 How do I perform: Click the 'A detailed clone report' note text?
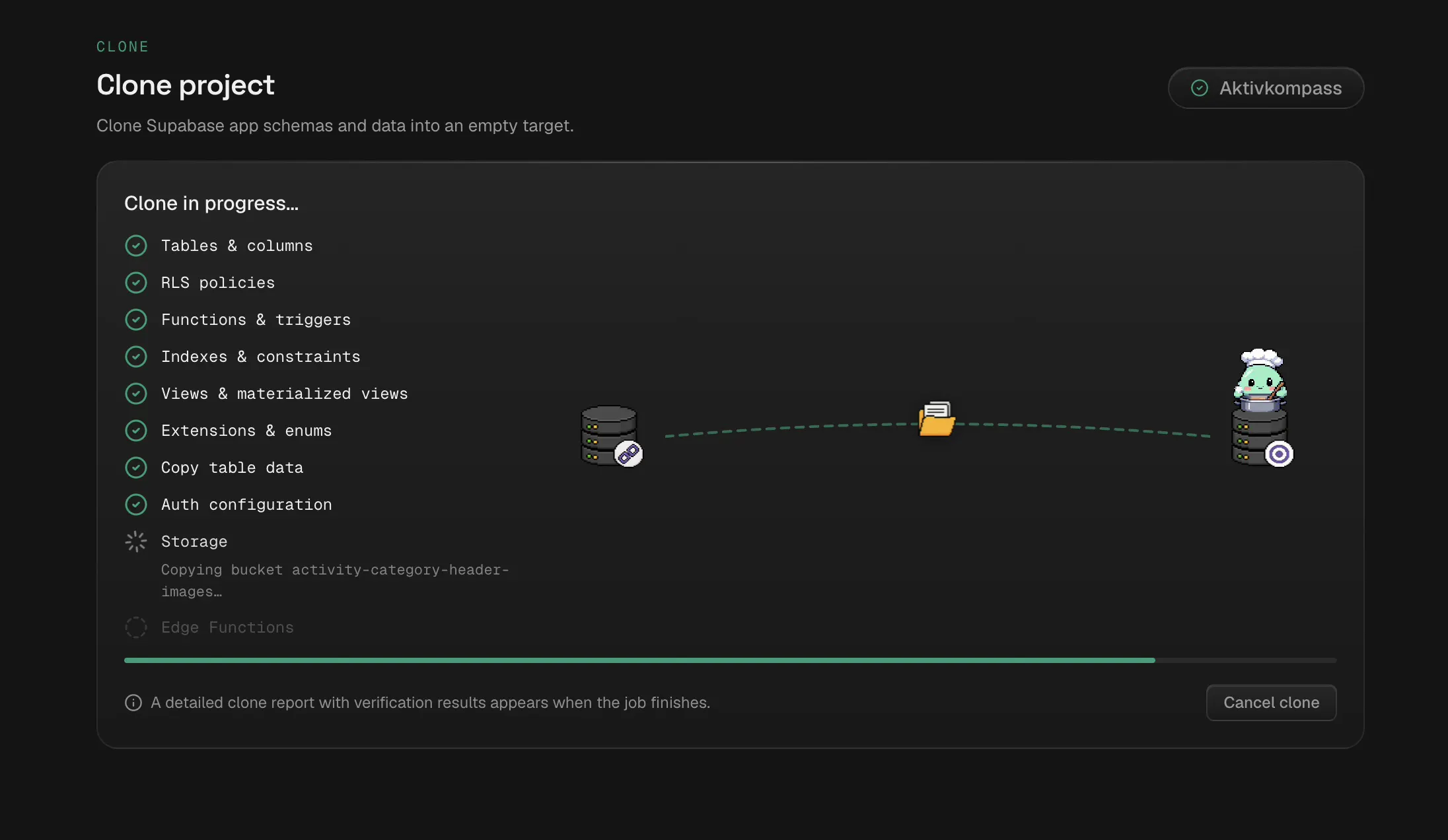(431, 703)
